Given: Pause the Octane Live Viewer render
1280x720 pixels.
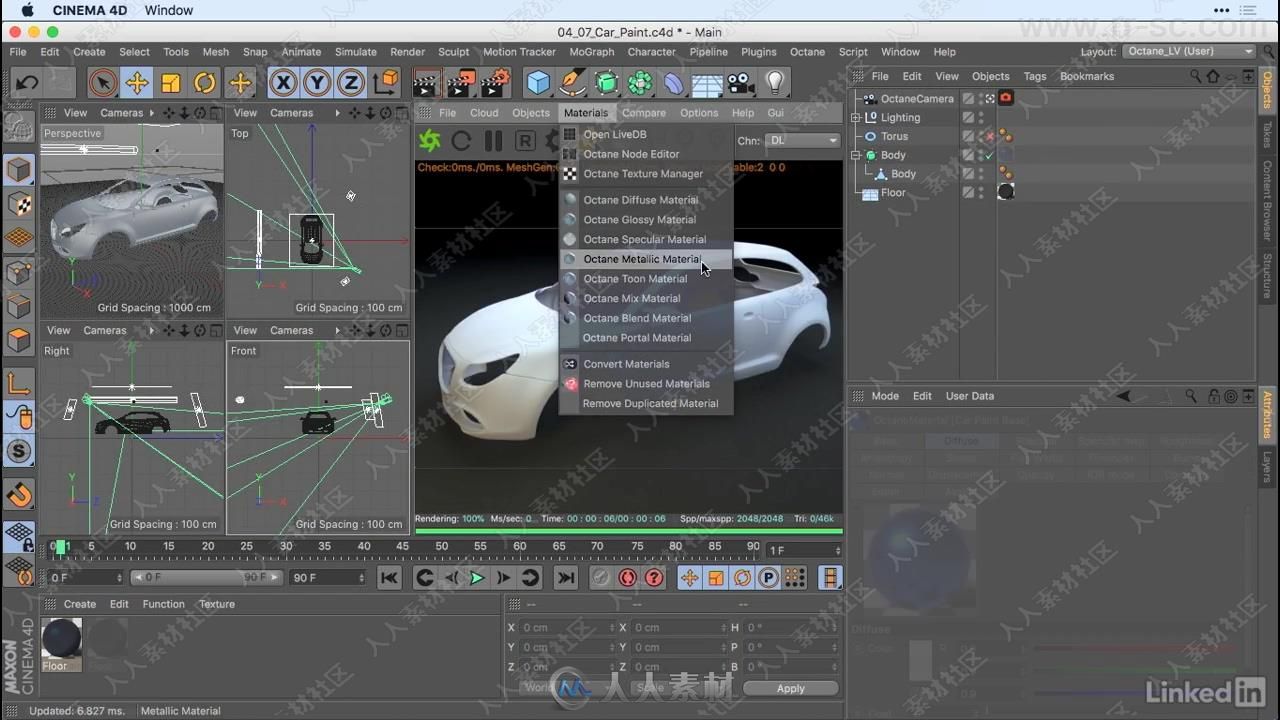Looking at the screenshot, I should (x=493, y=141).
